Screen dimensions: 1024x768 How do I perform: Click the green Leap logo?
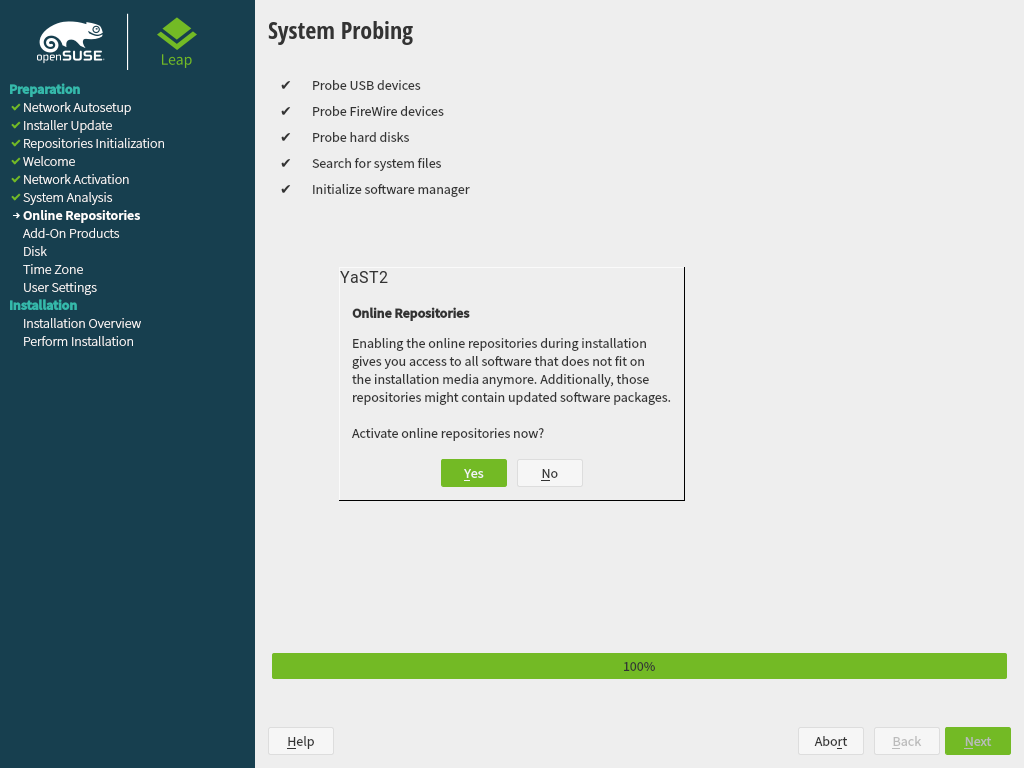176,42
